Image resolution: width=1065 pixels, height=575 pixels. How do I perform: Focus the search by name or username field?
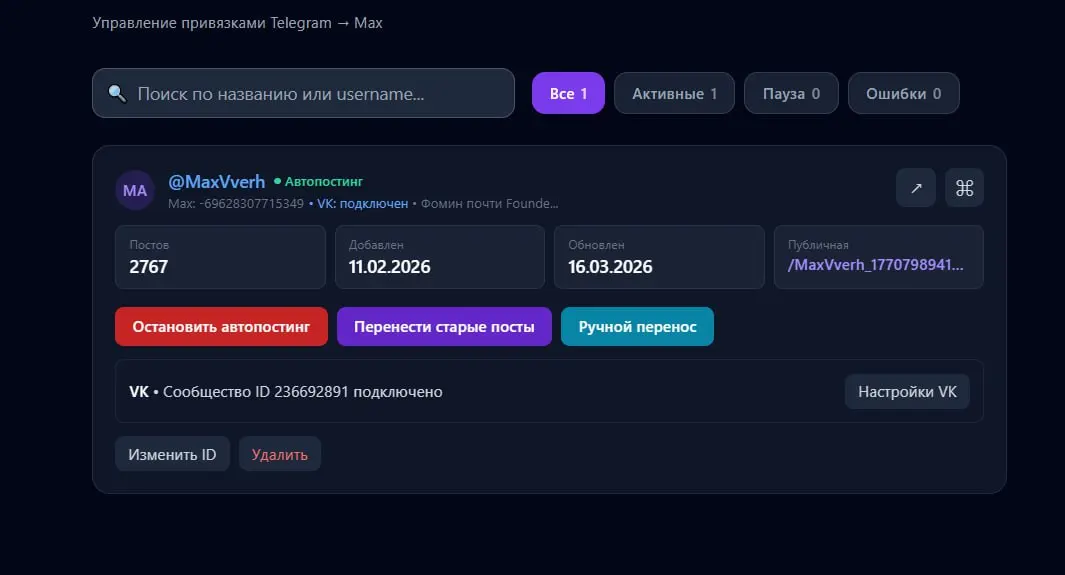(x=303, y=93)
